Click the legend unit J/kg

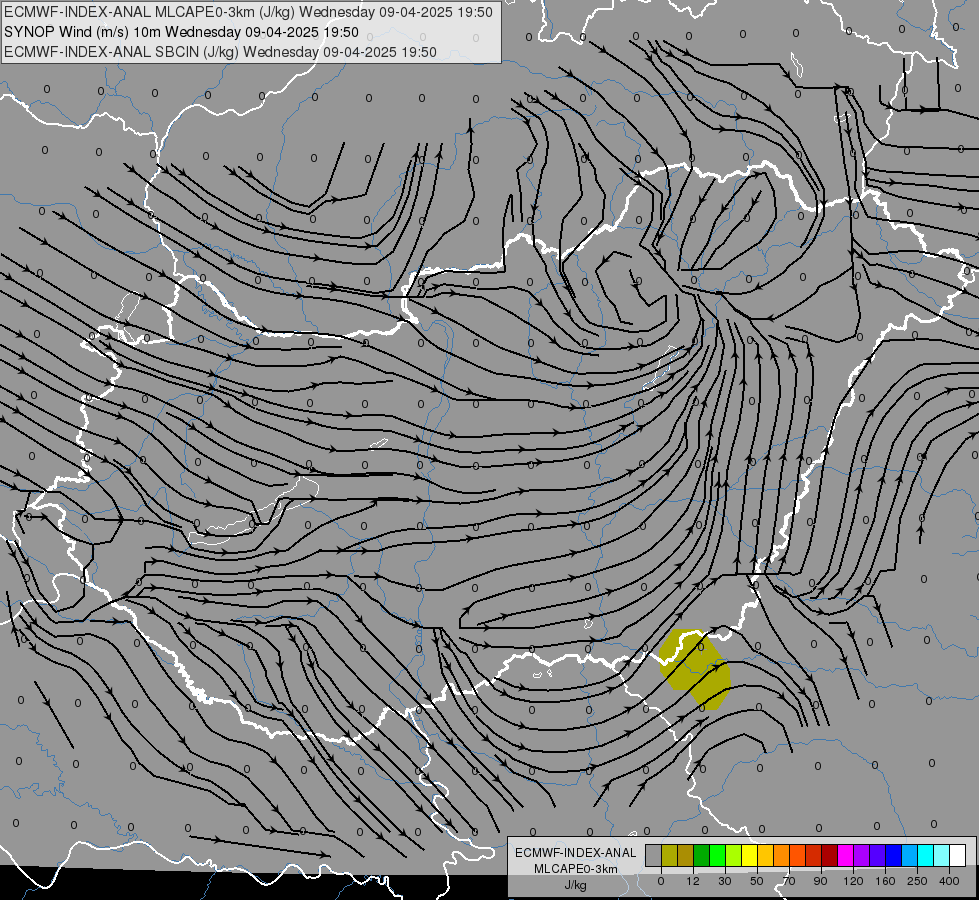click(576, 885)
